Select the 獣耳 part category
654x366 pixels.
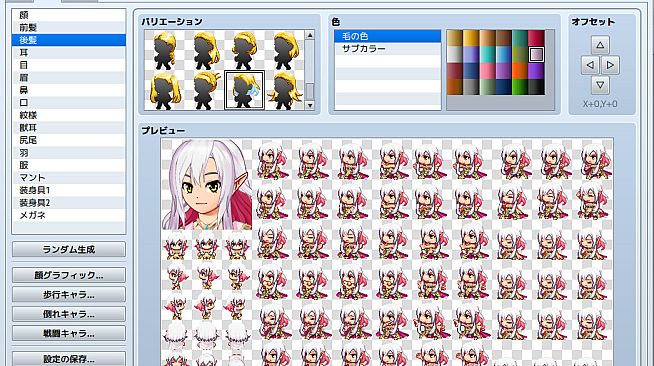coord(69,128)
